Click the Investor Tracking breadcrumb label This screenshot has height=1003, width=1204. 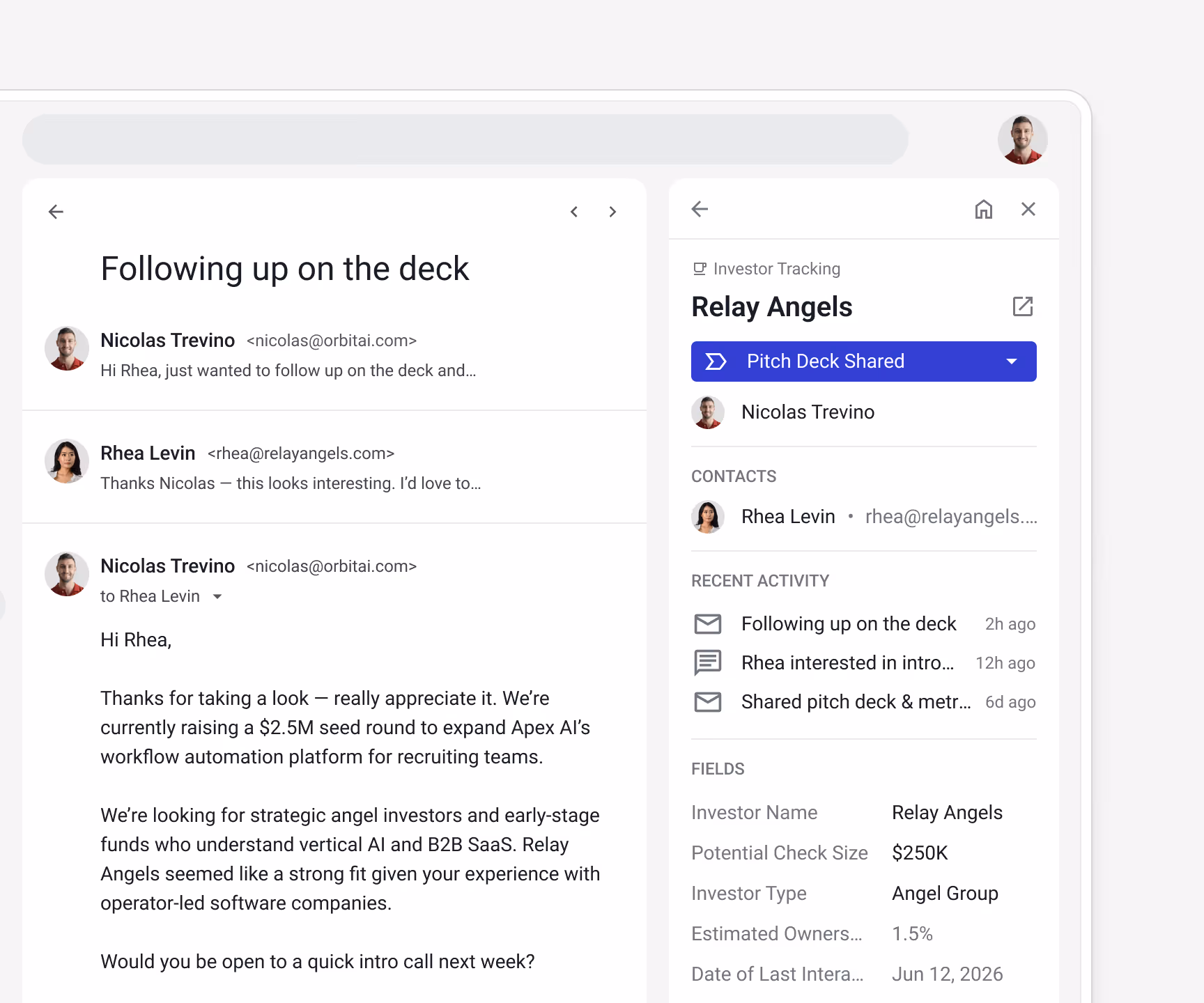coord(777,269)
